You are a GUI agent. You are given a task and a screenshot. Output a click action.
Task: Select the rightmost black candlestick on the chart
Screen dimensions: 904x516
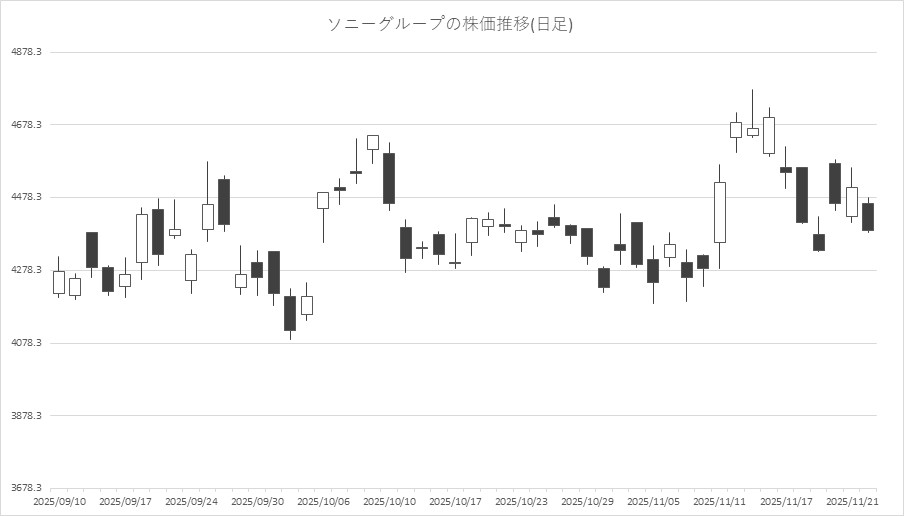click(x=868, y=217)
